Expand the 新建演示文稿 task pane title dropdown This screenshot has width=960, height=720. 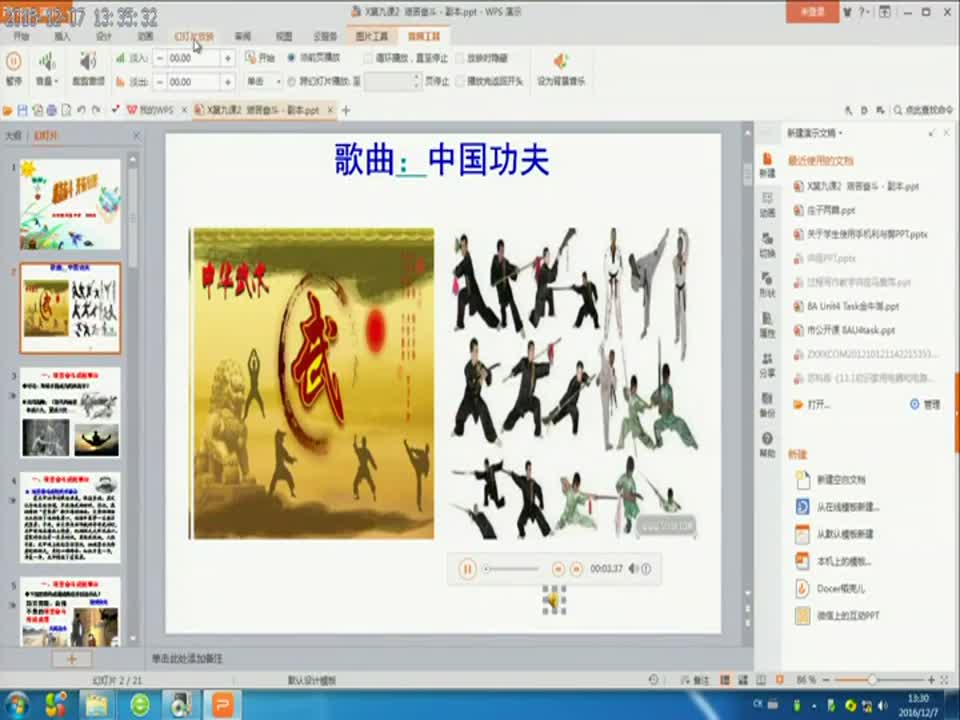pos(815,133)
